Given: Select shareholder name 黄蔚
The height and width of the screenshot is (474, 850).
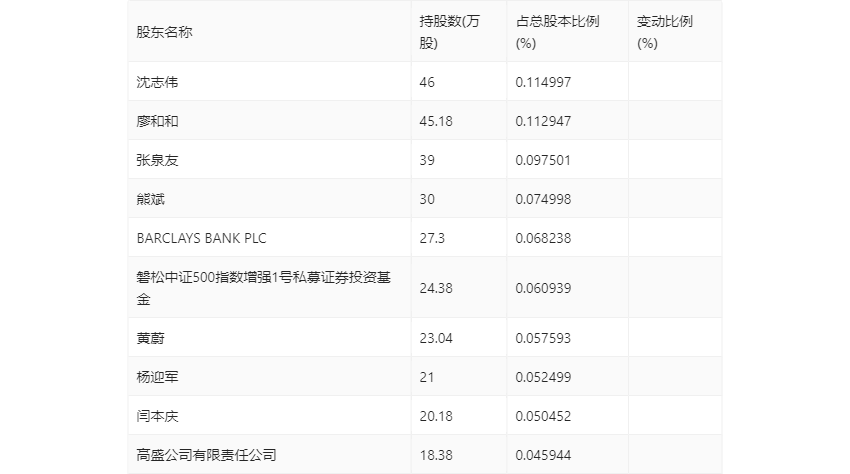Looking at the screenshot, I should [150, 338].
